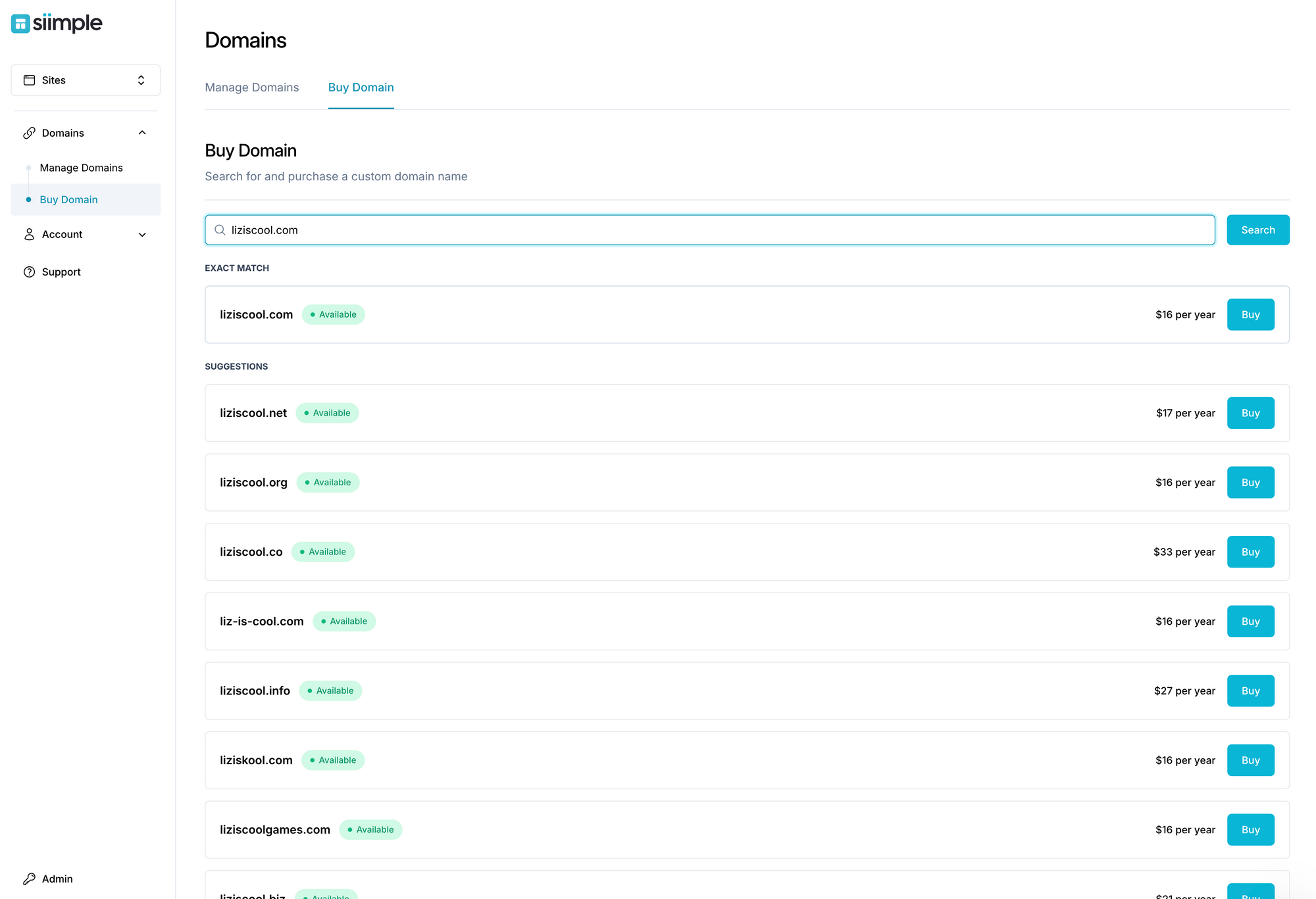Click the $17 per year price
The width and height of the screenshot is (1316, 899).
coord(1185,413)
